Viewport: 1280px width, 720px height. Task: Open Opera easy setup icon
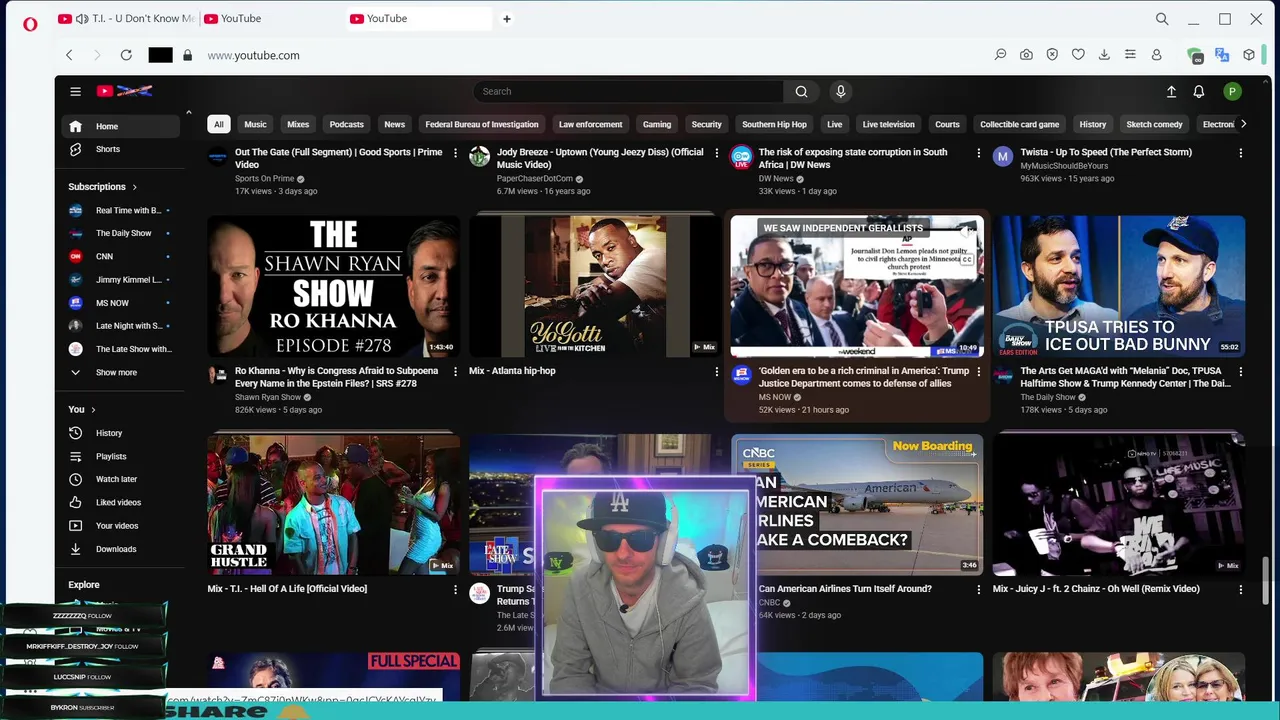pos(1130,55)
